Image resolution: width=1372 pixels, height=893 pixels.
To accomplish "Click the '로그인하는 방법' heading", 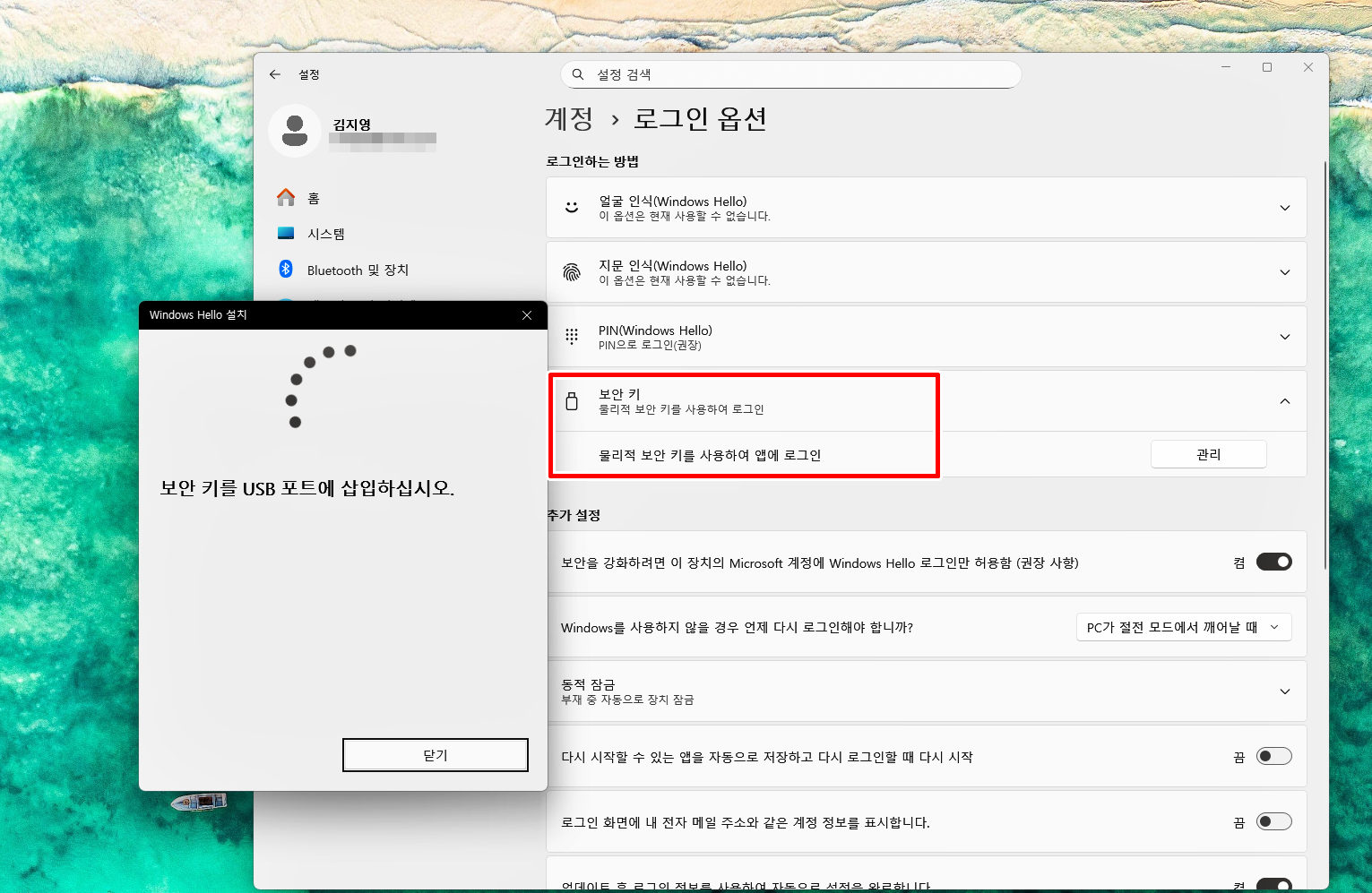I will point(592,161).
